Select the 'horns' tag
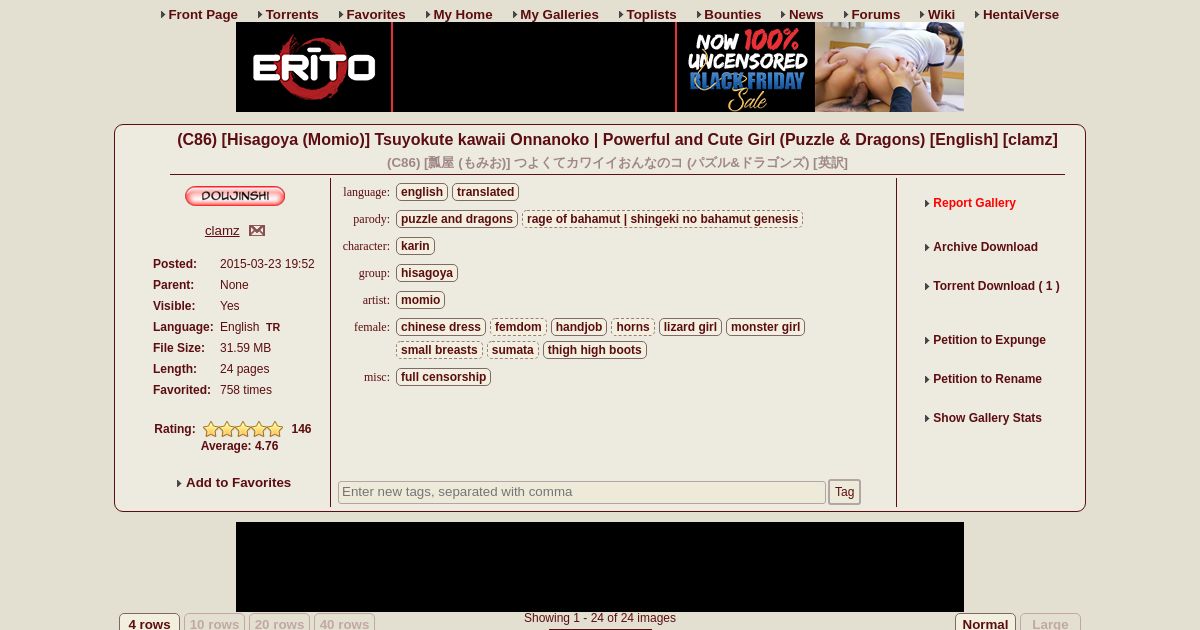 [x=633, y=327]
